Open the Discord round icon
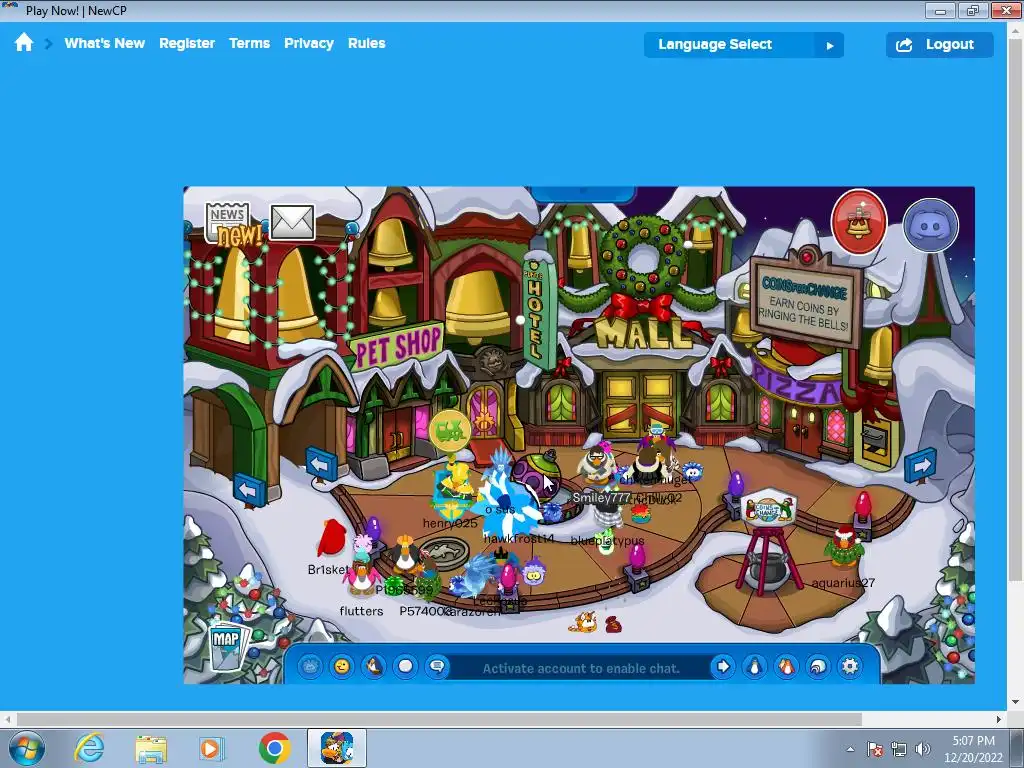Image resolution: width=1024 pixels, height=768 pixels. (931, 226)
